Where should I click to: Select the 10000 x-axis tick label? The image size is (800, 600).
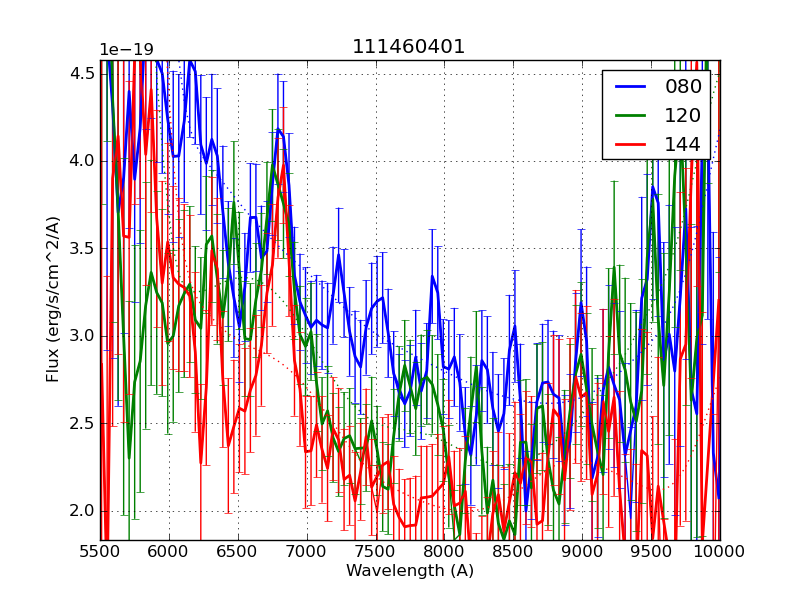pyautogui.click(x=719, y=552)
